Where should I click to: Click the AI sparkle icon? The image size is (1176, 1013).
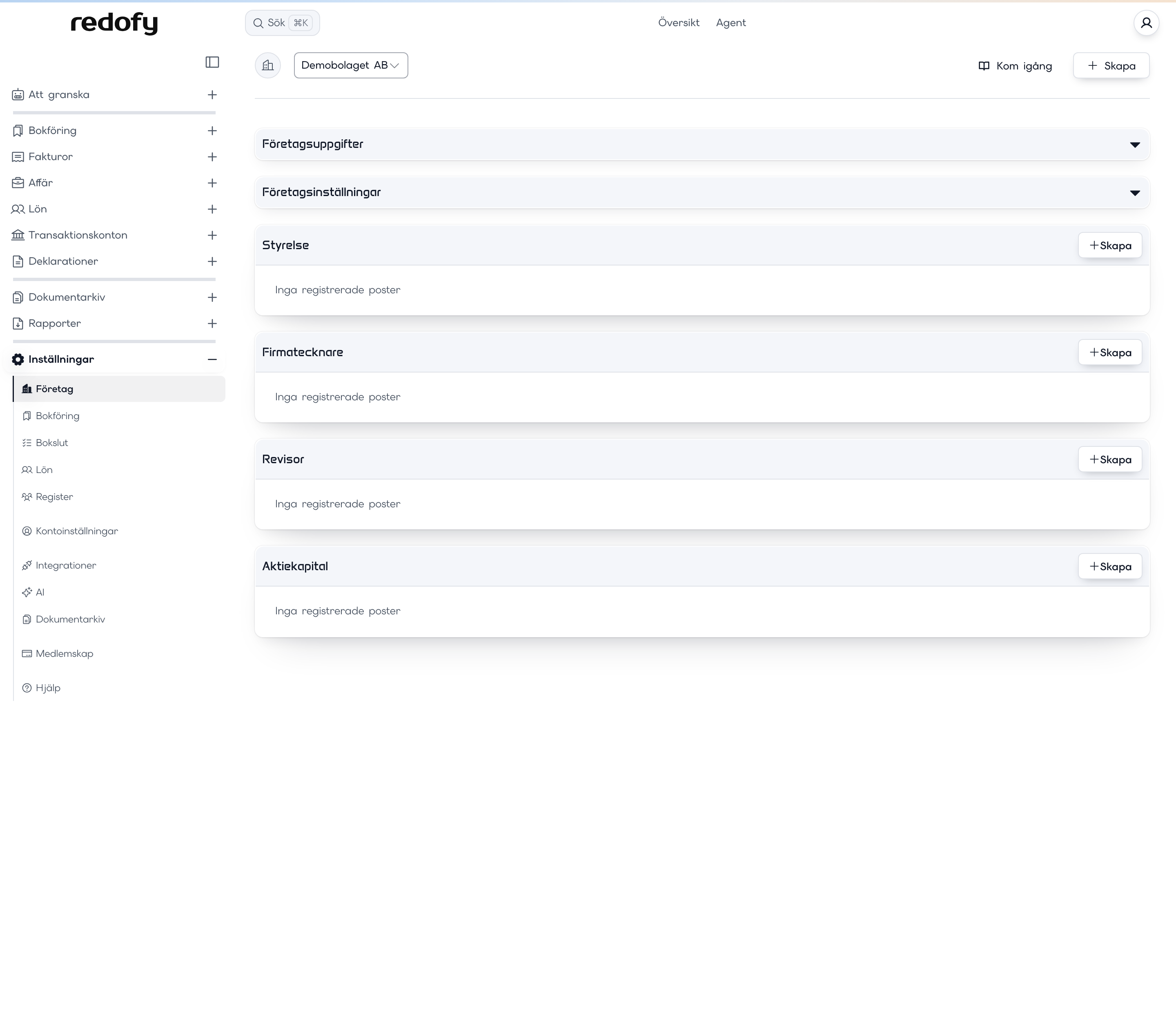(x=27, y=592)
